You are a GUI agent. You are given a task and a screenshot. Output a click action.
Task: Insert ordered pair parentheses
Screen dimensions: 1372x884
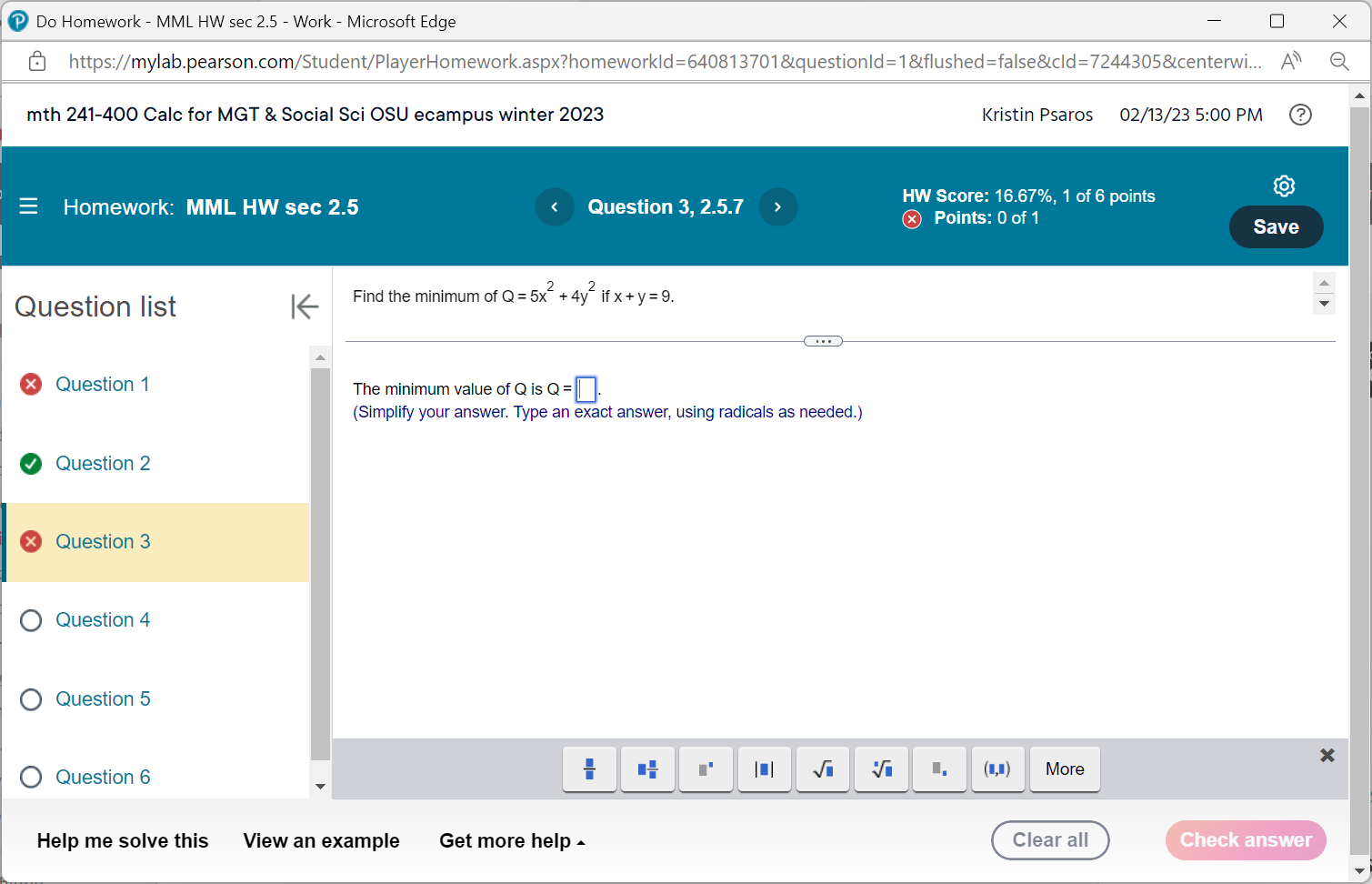[x=997, y=768]
